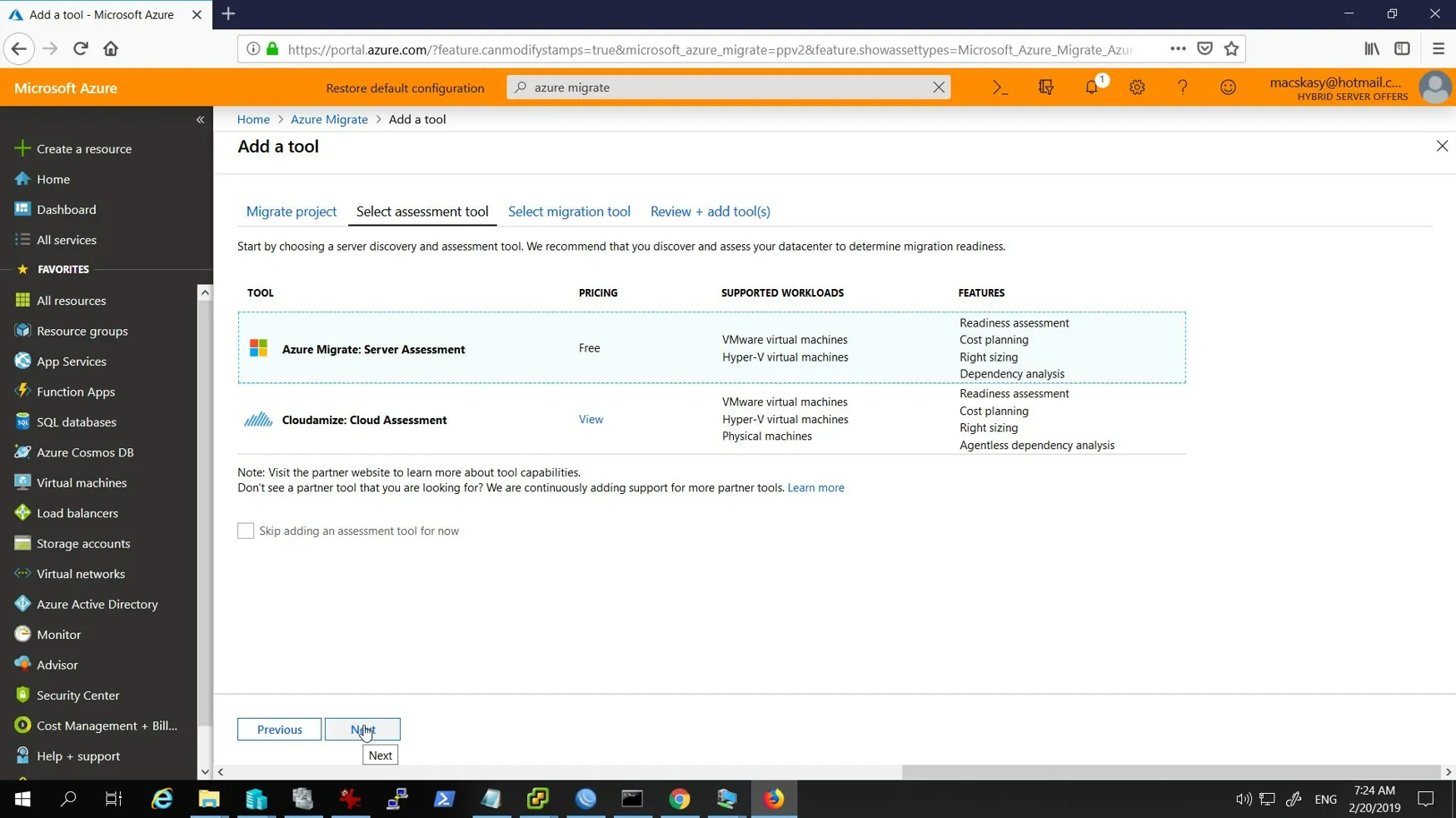The height and width of the screenshot is (818, 1456).
Task: Clear the azure migrate search text
Action: click(939, 87)
